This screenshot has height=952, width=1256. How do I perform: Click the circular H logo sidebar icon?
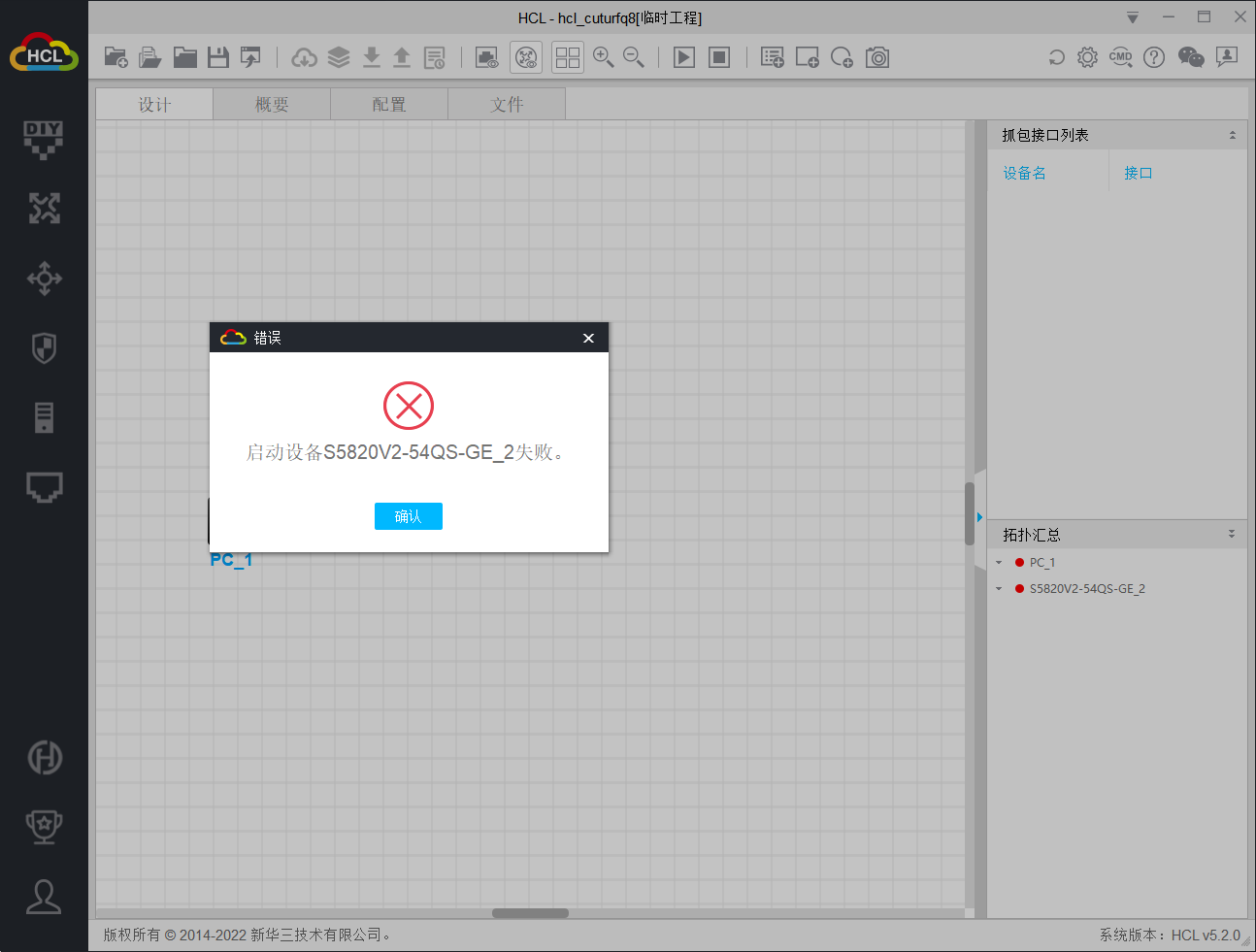pos(44,757)
